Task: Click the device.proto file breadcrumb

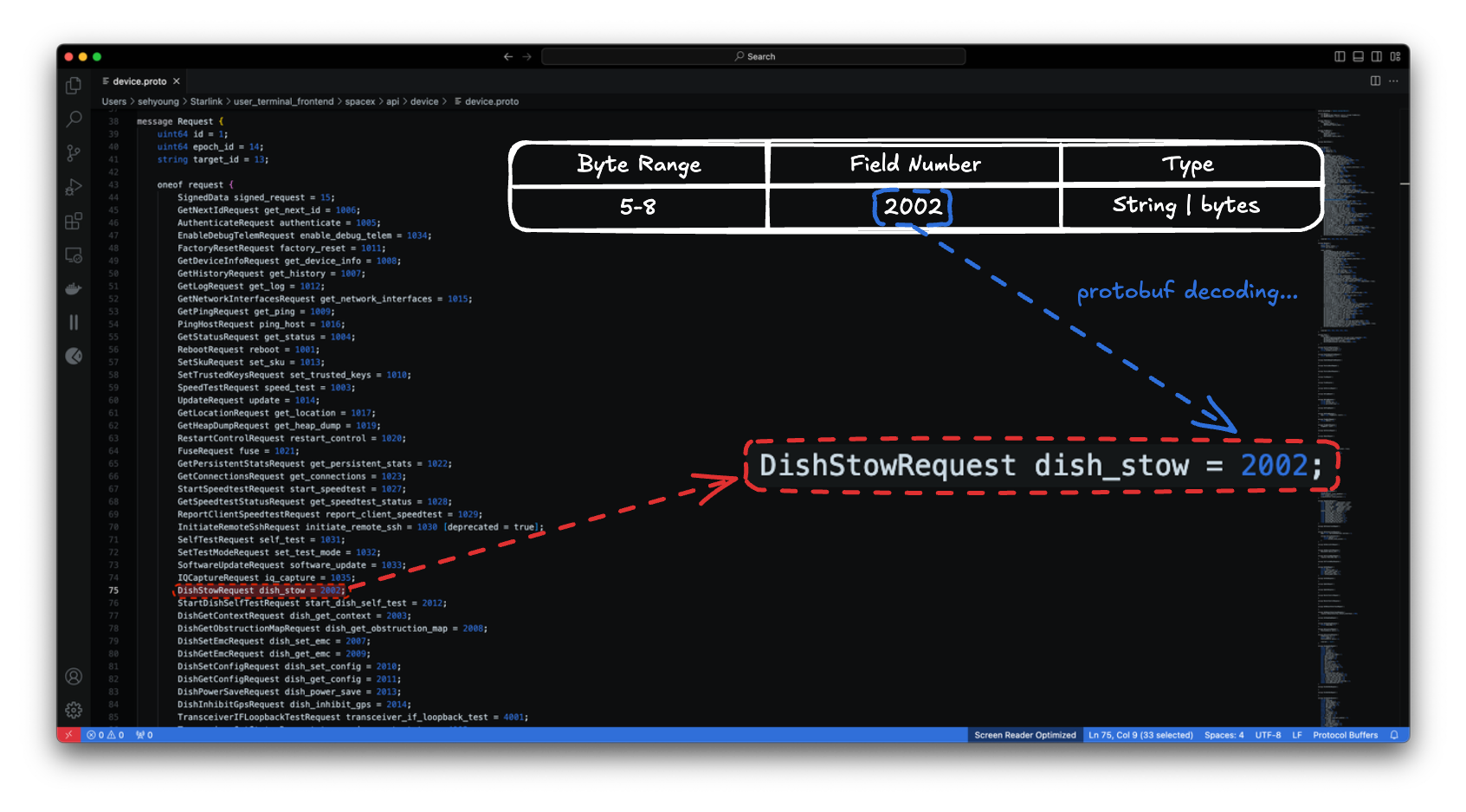Action: tap(487, 101)
